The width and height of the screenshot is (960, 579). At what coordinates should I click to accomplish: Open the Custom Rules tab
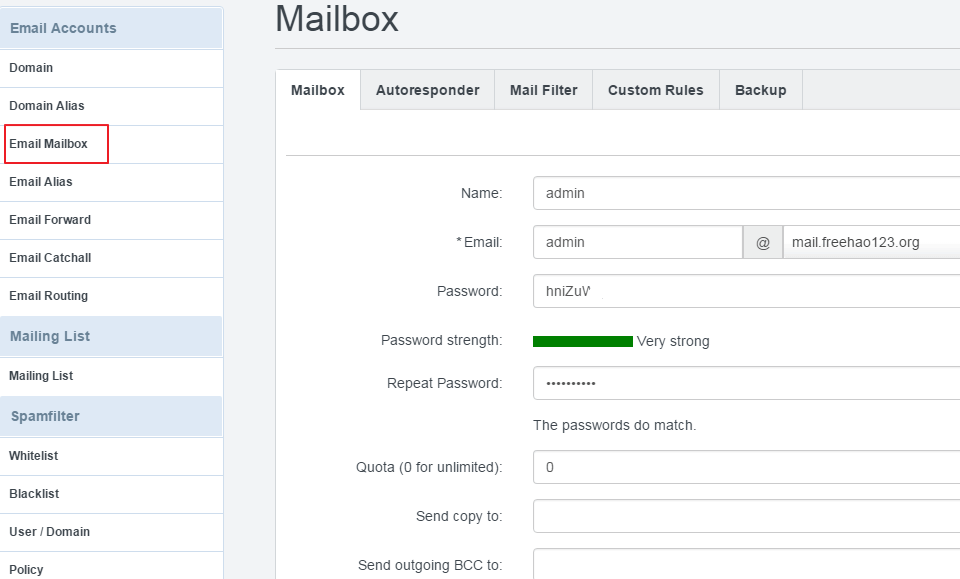point(656,90)
